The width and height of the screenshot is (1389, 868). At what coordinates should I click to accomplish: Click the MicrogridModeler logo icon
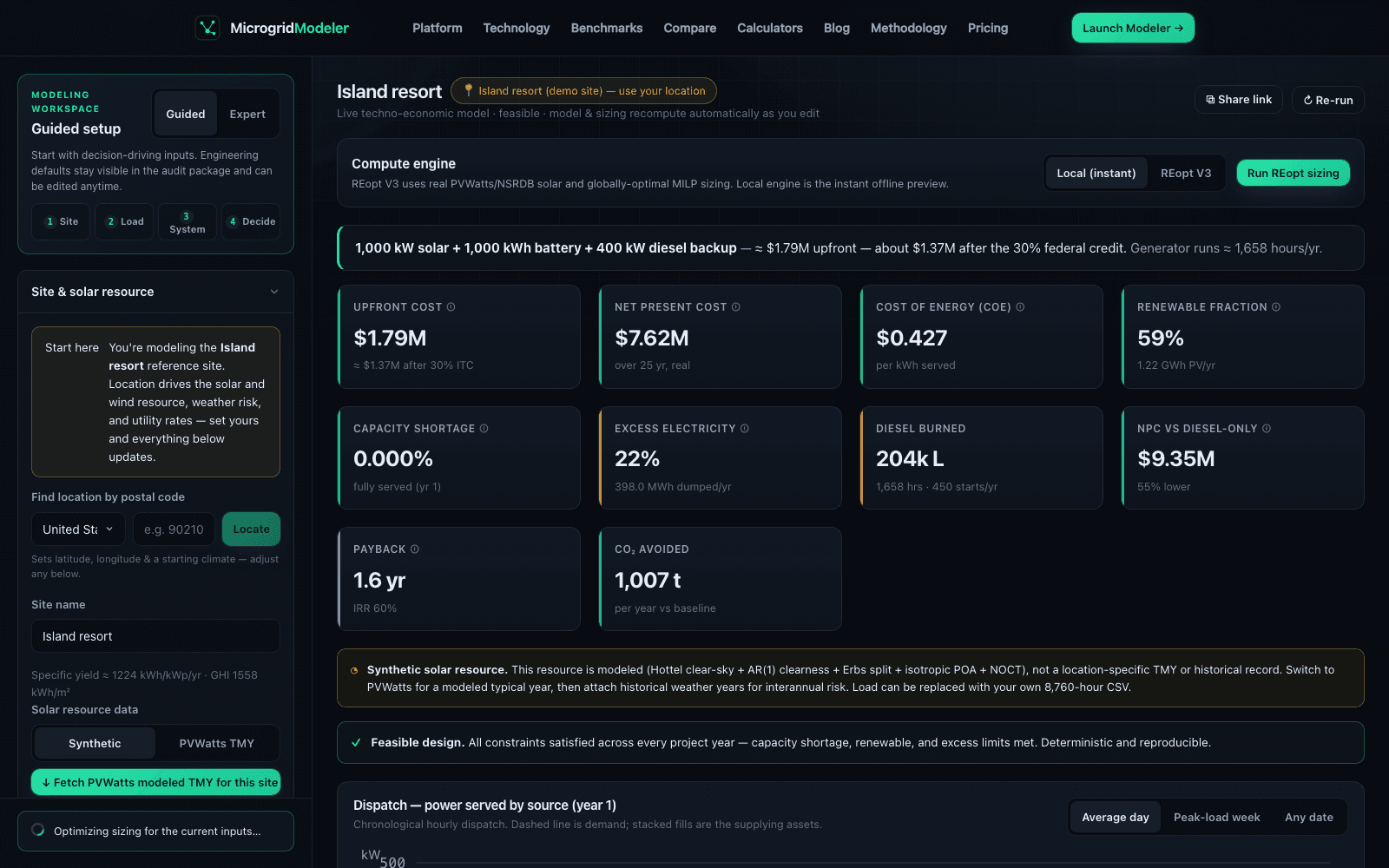click(x=207, y=28)
